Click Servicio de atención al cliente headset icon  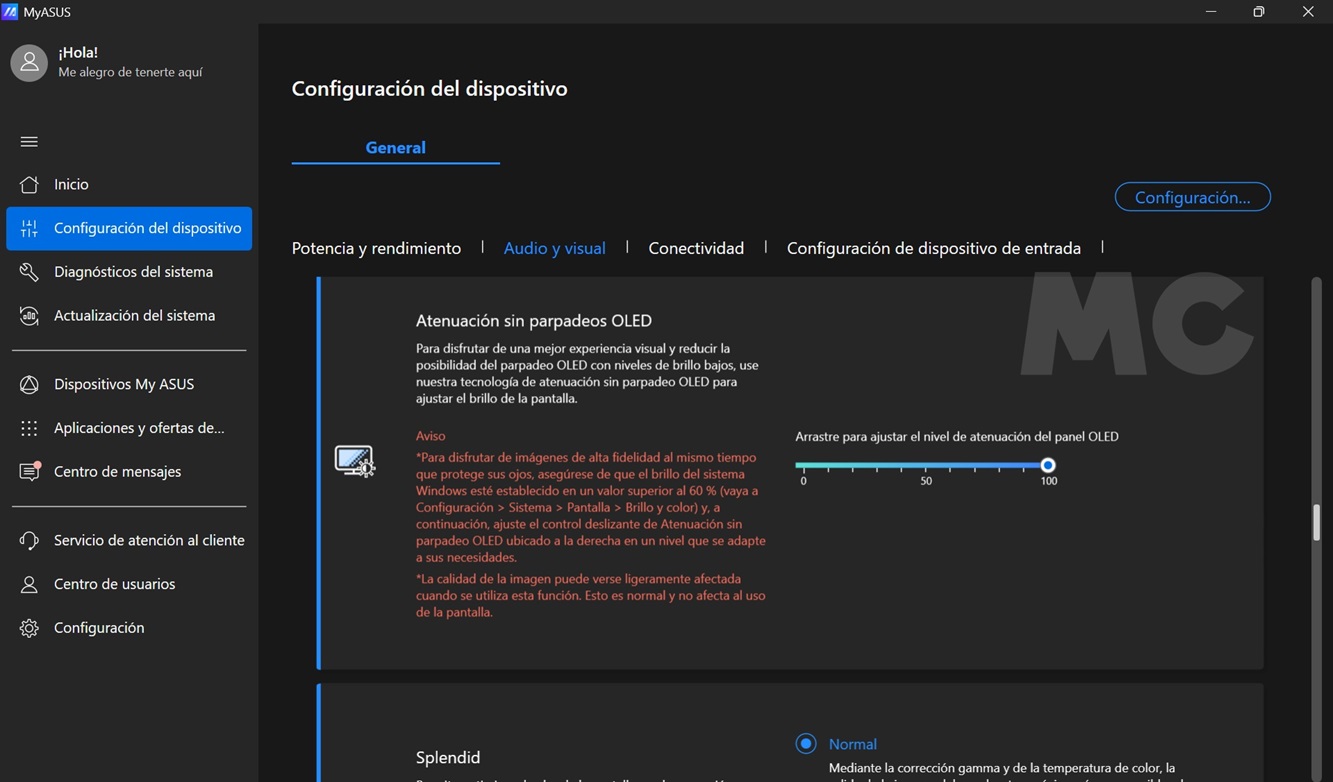point(29,541)
